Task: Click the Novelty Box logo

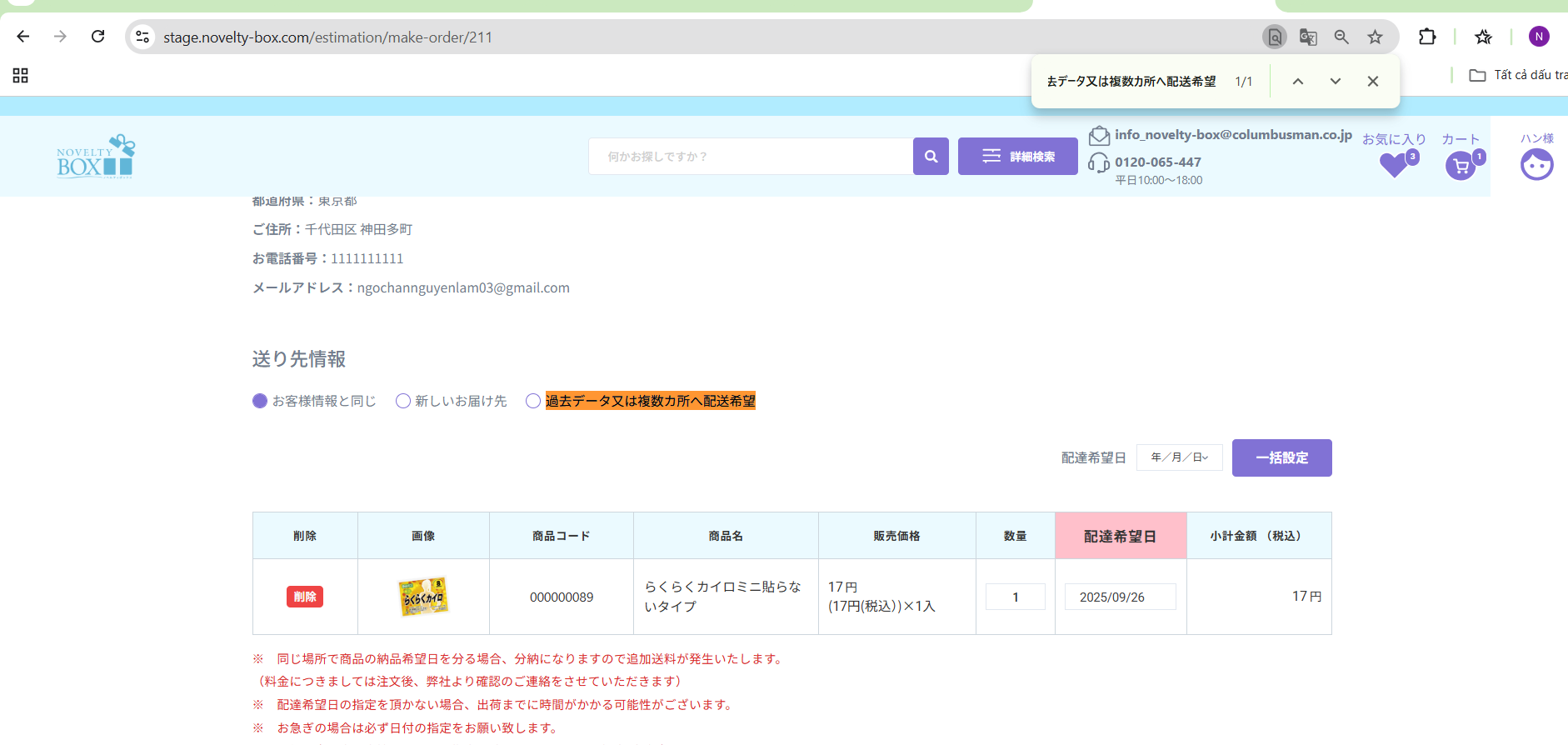Action: [x=95, y=157]
